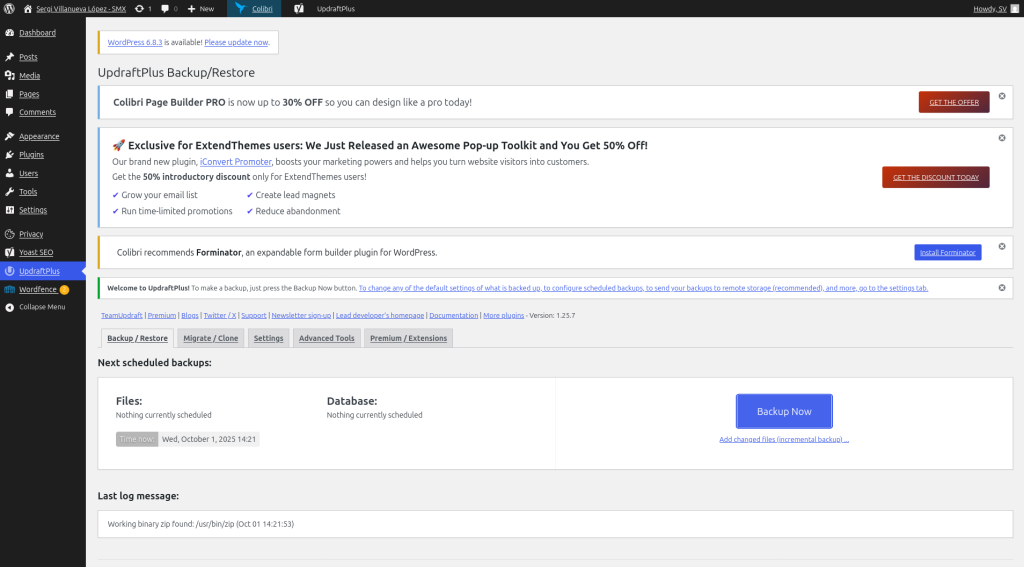Click the updates icon in admin bar
This screenshot has width=1024, height=567.
click(143, 8)
